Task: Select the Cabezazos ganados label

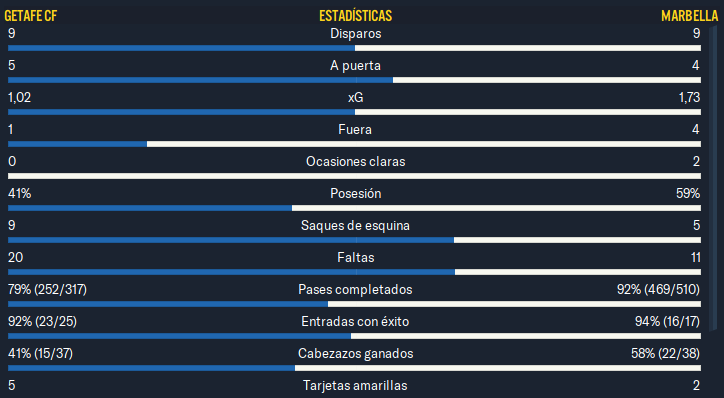Action: 356,353
